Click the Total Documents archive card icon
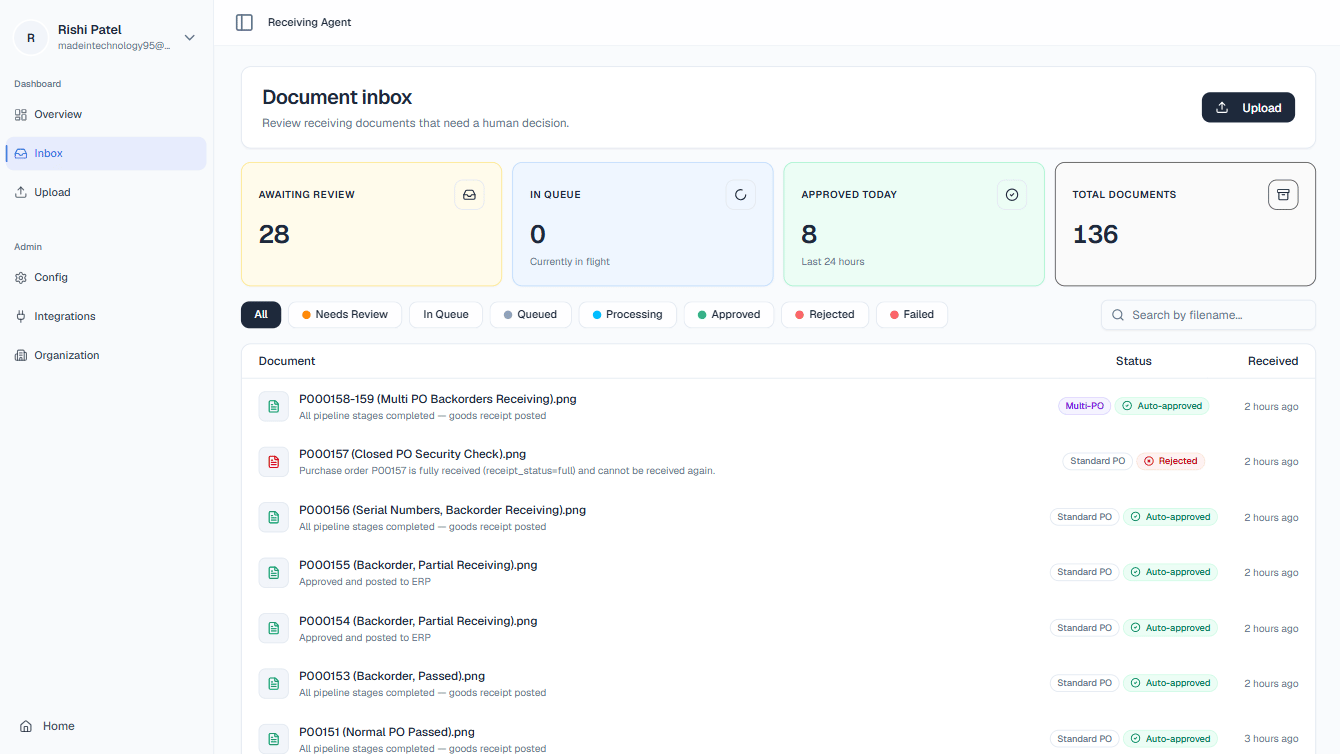Image resolution: width=1340 pixels, height=754 pixels. click(x=1283, y=195)
